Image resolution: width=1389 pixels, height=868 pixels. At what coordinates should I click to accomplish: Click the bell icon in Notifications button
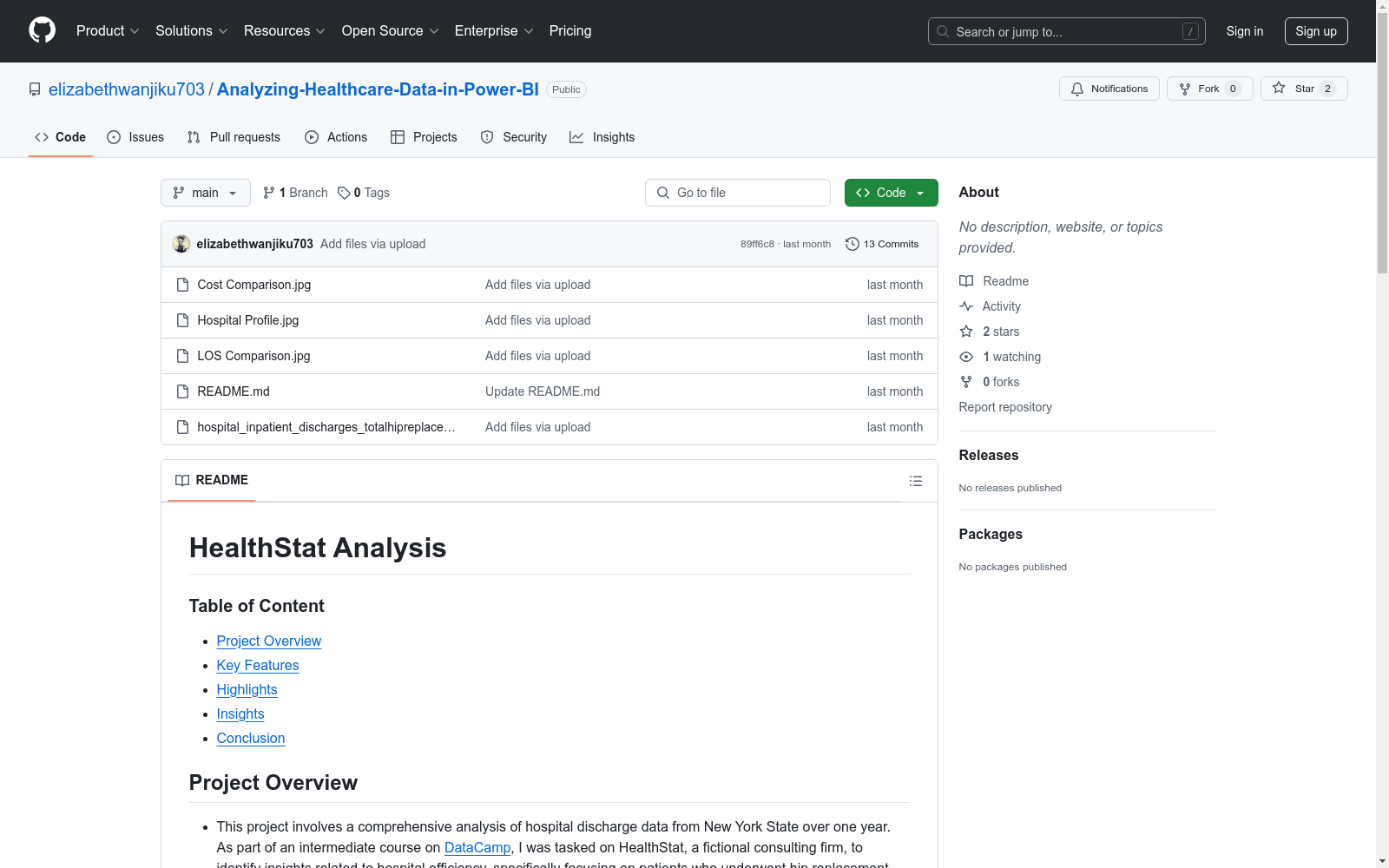click(x=1077, y=89)
